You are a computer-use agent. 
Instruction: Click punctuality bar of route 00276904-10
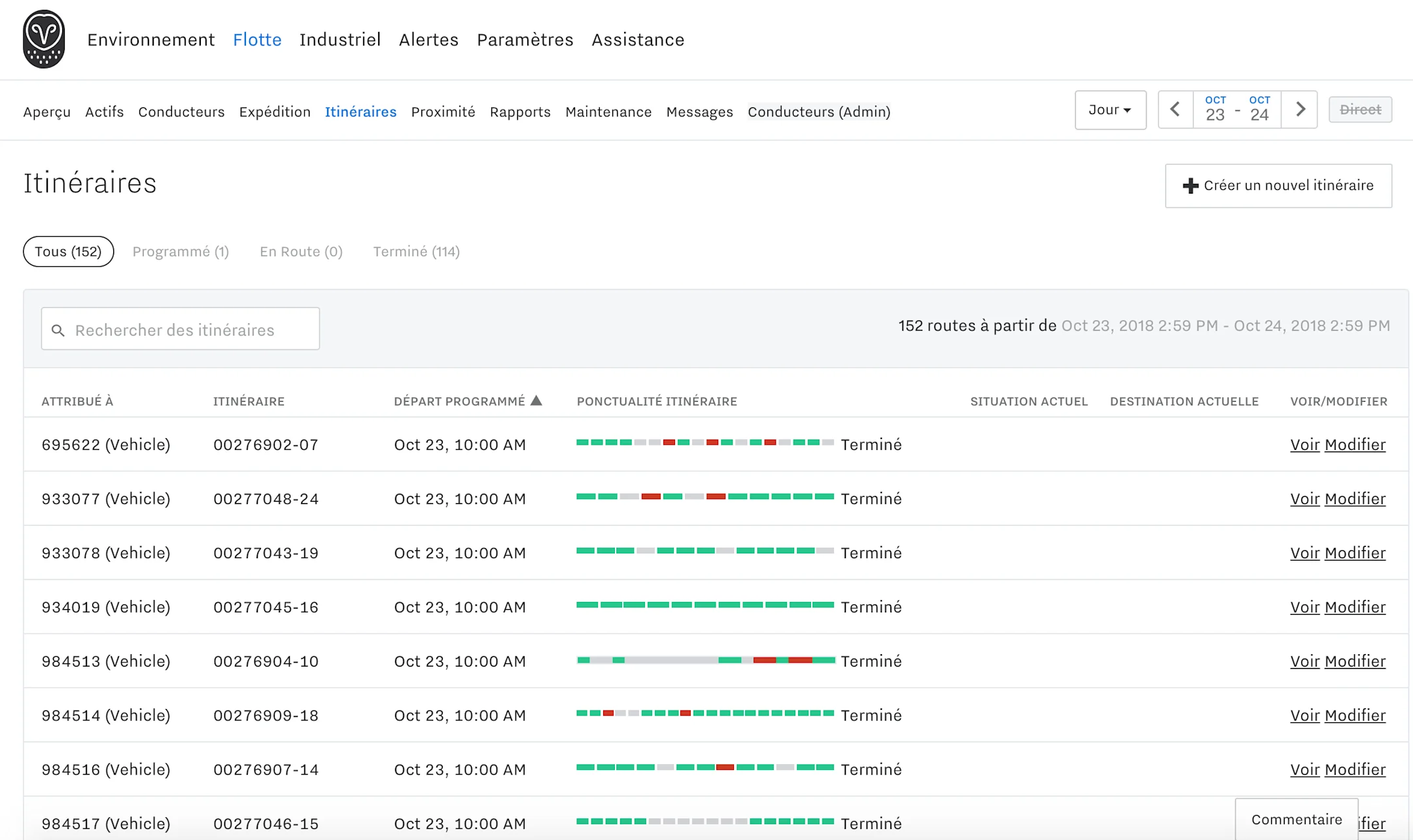coord(705,660)
